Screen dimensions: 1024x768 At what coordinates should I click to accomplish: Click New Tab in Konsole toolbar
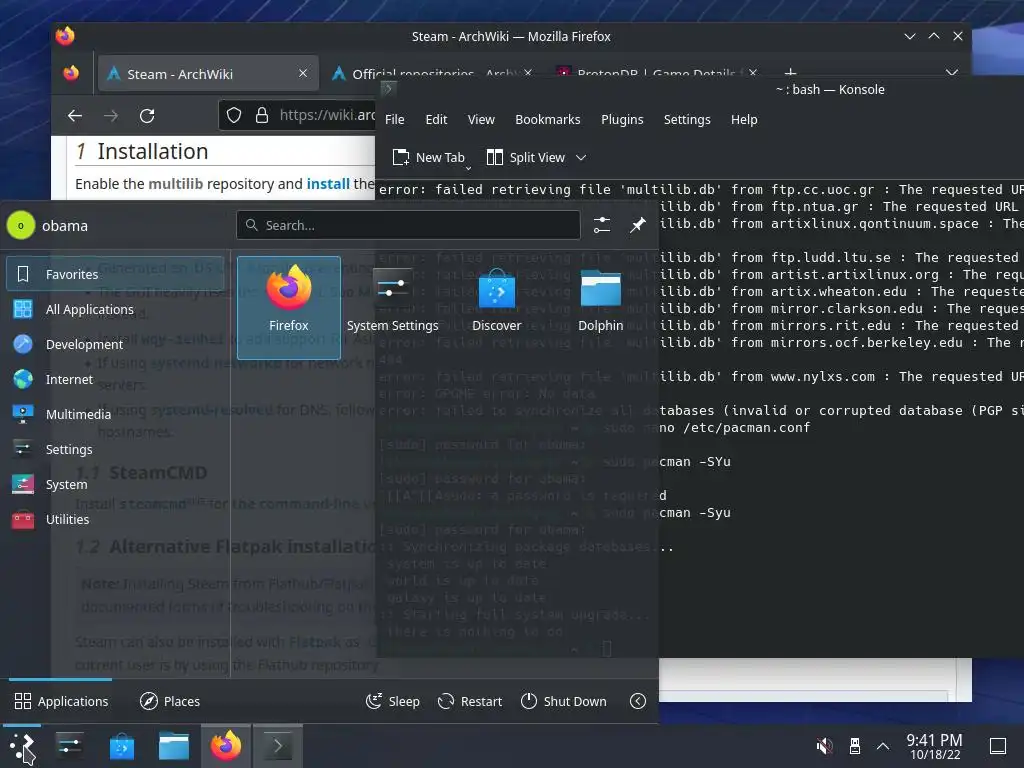tap(429, 157)
